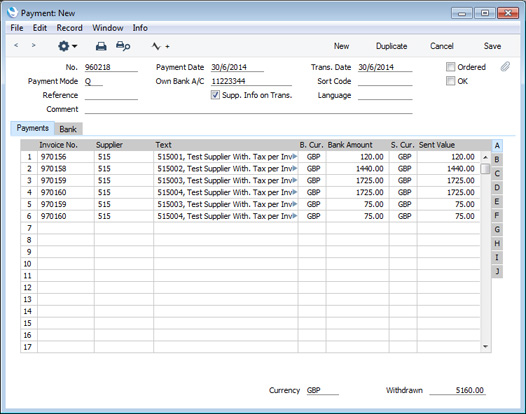The image size is (526, 414).
Task: Click the grid vertical scrollbar thumb
Action: pyautogui.click(x=485, y=169)
